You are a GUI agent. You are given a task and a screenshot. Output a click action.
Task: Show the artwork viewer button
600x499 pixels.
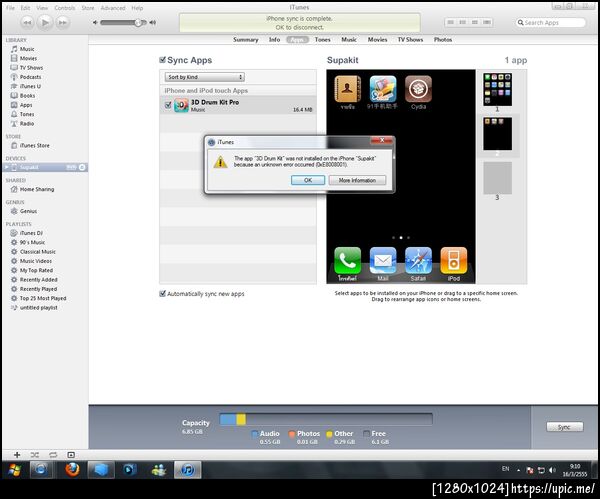[x=71, y=455]
